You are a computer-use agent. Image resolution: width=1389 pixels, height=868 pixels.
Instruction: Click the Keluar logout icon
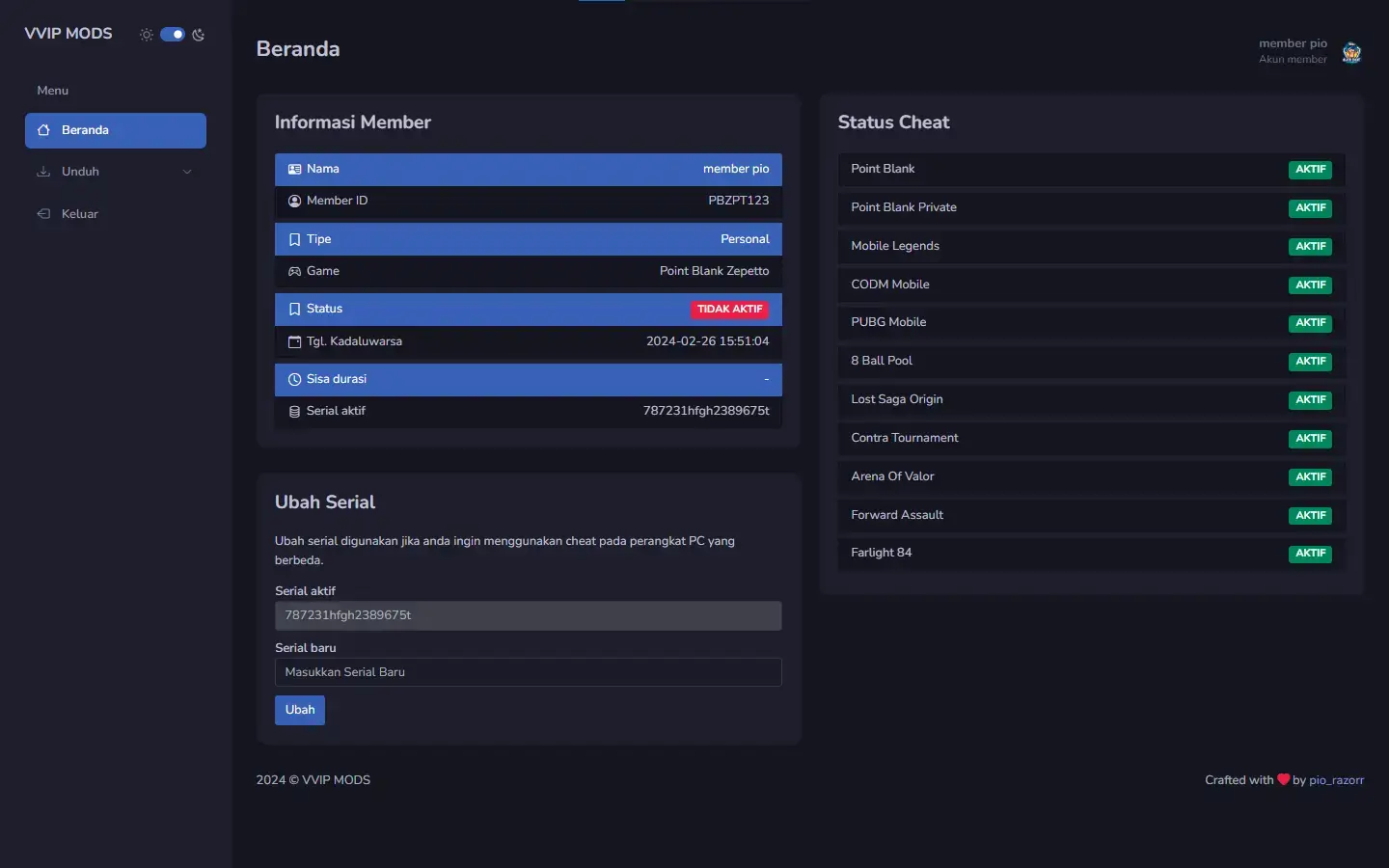[x=43, y=214]
